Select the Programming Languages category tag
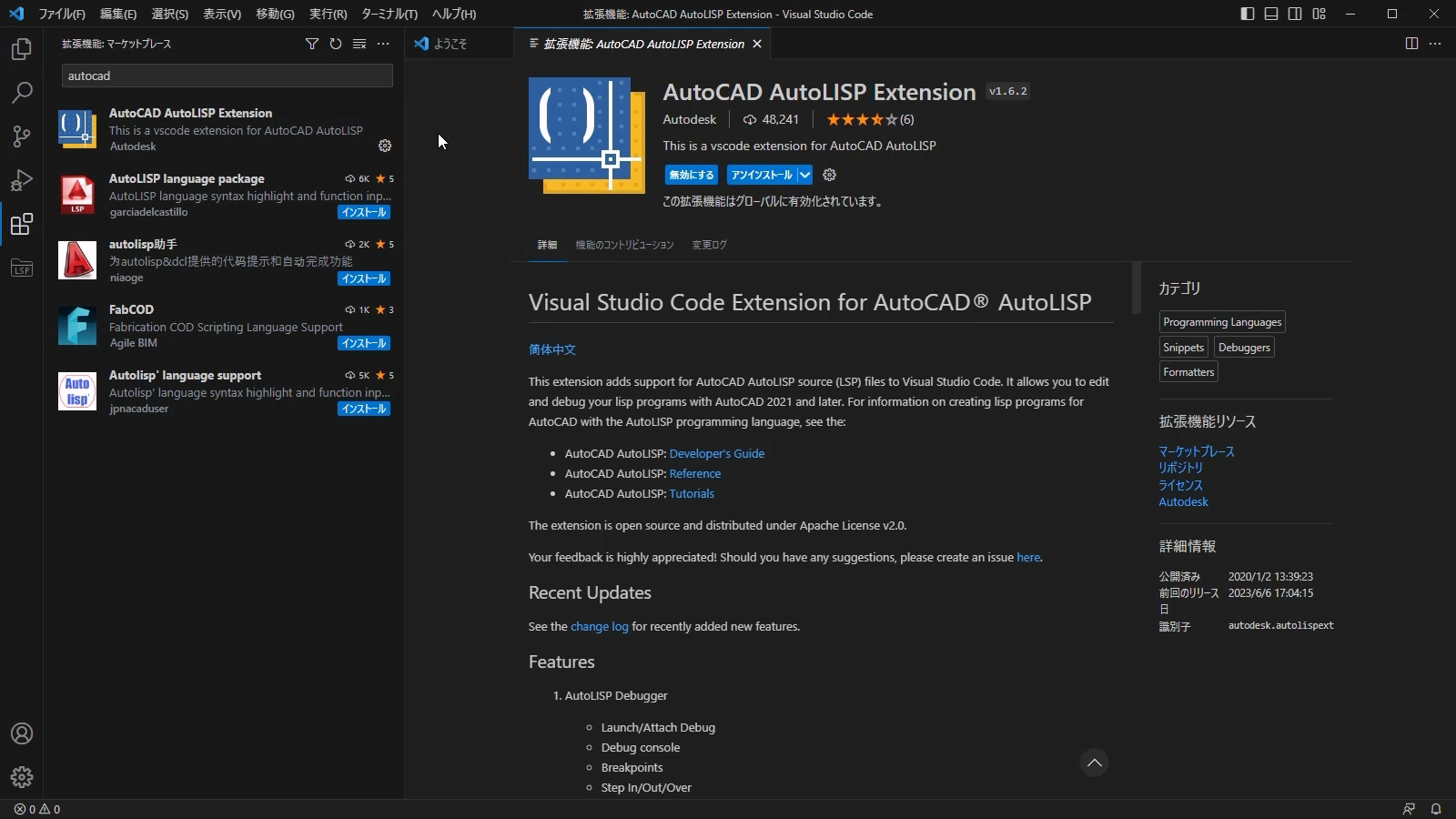 tap(1222, 322)
